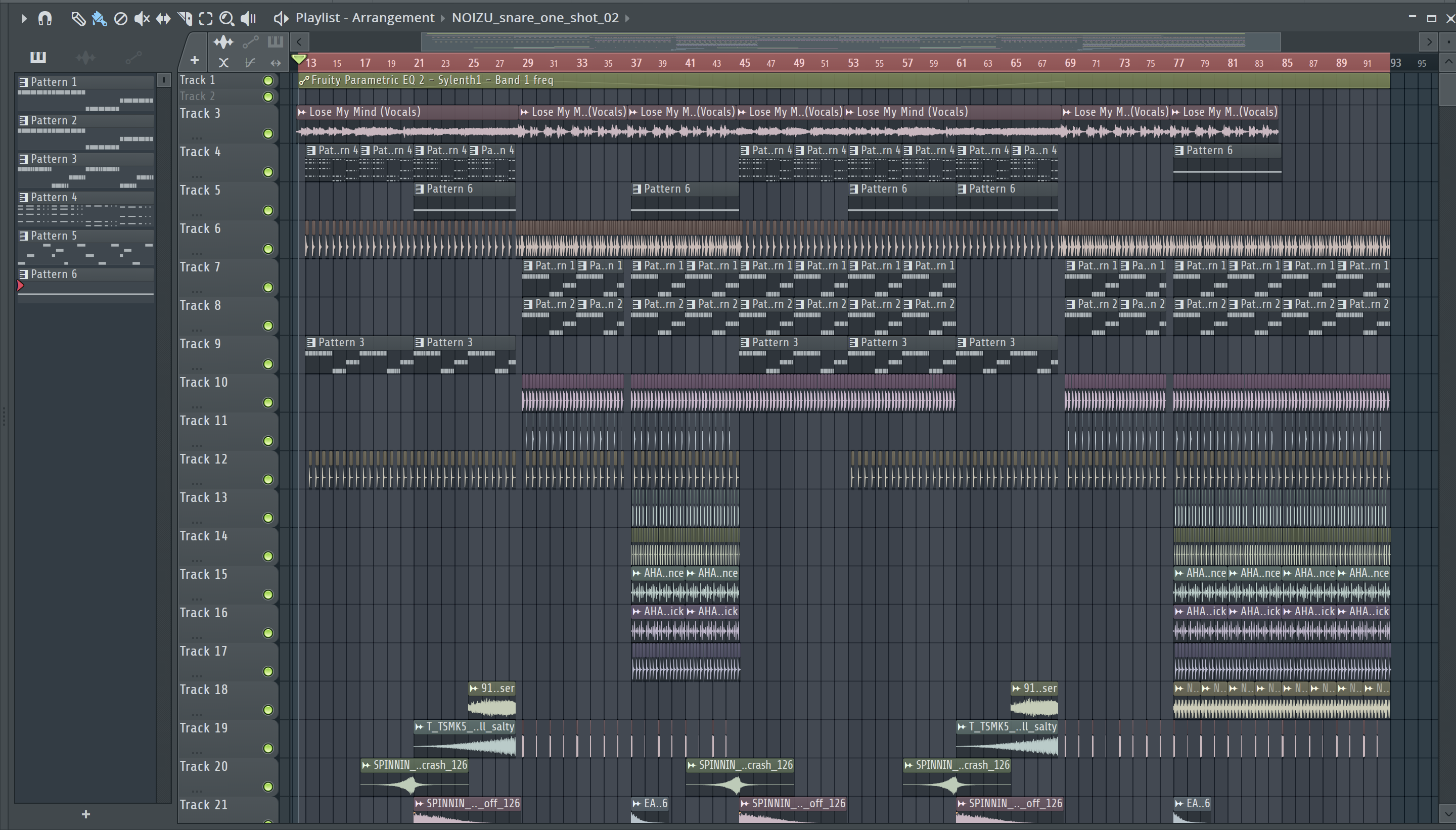
Task: Select the Paint brush tool
Action: click(x=99, y=19)
